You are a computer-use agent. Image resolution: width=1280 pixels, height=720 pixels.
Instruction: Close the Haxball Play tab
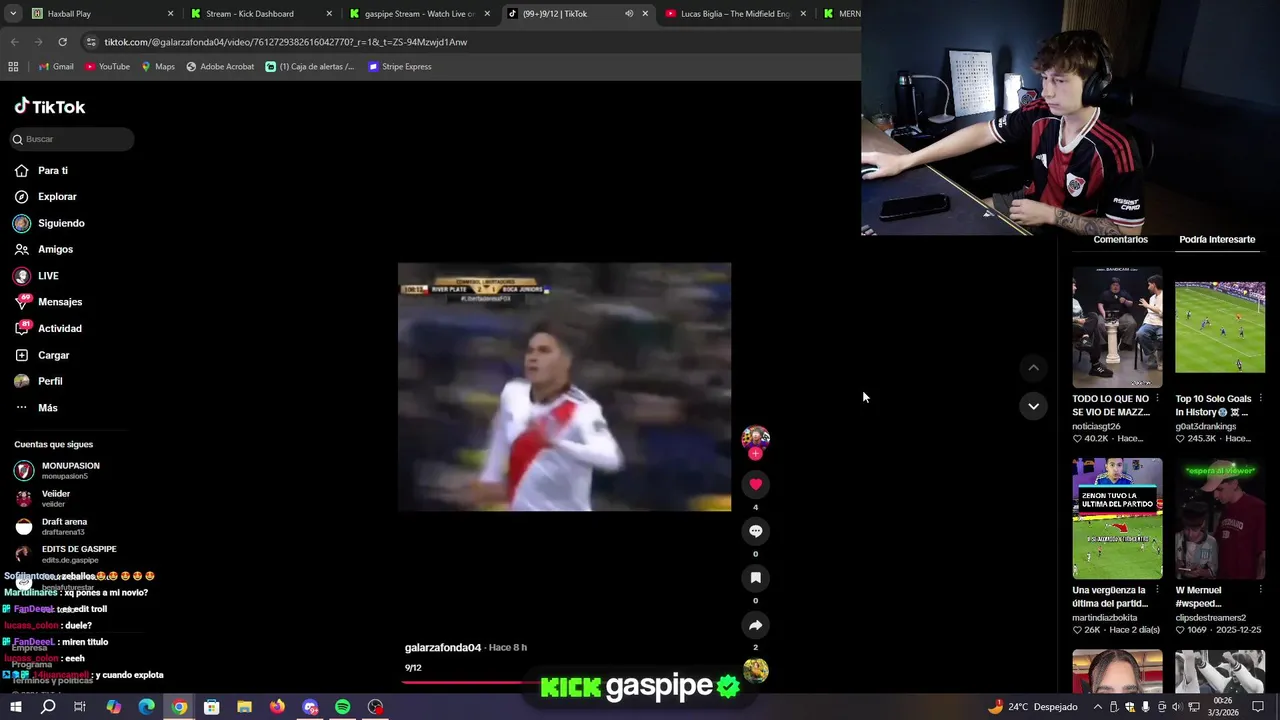click(170, 14)
